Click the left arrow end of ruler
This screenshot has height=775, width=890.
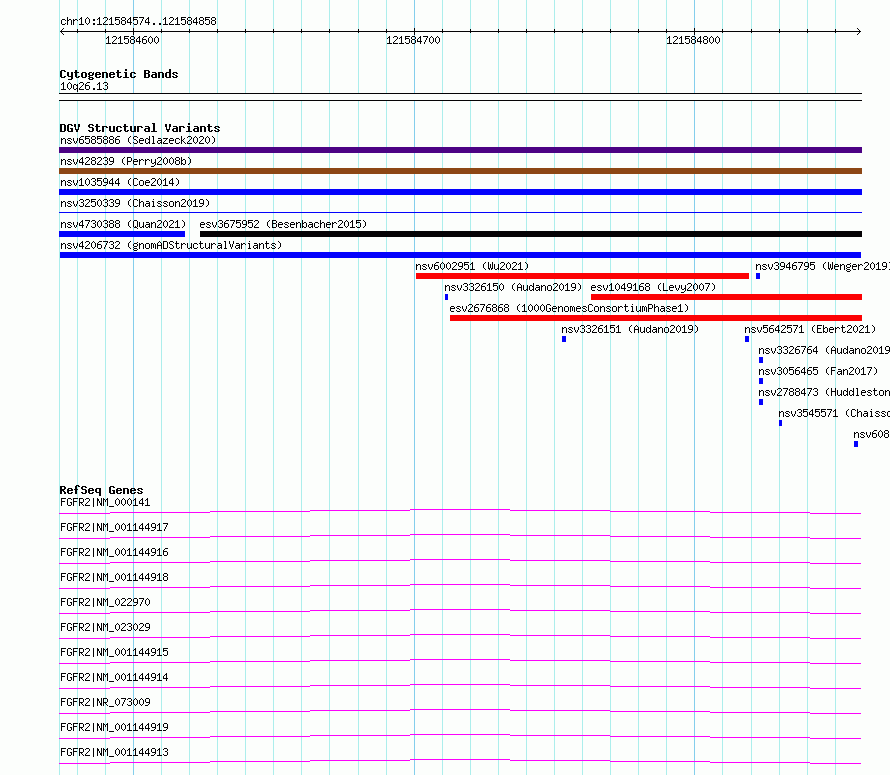[x=62, y=32]
